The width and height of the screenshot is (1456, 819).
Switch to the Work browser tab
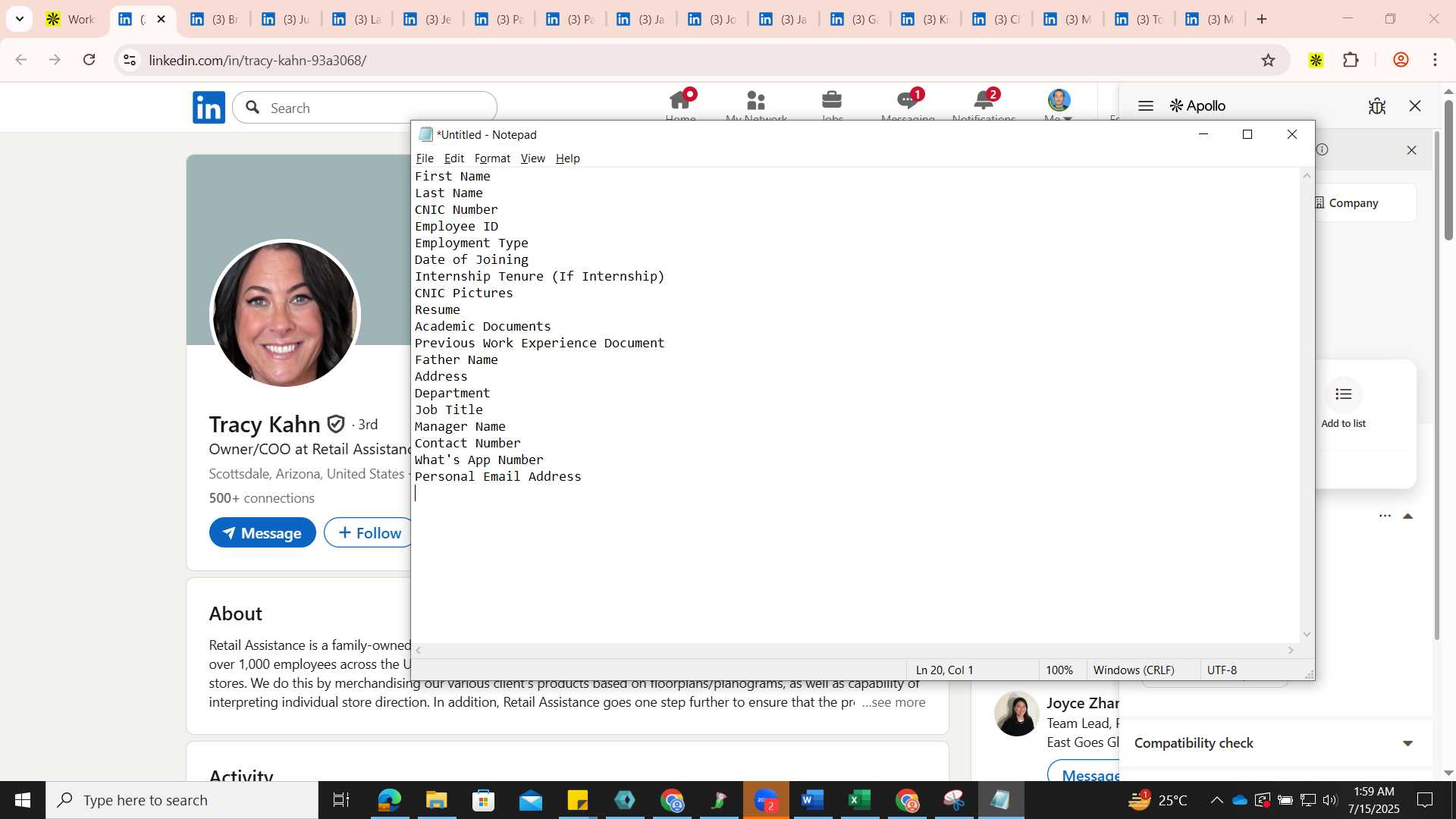70,19
